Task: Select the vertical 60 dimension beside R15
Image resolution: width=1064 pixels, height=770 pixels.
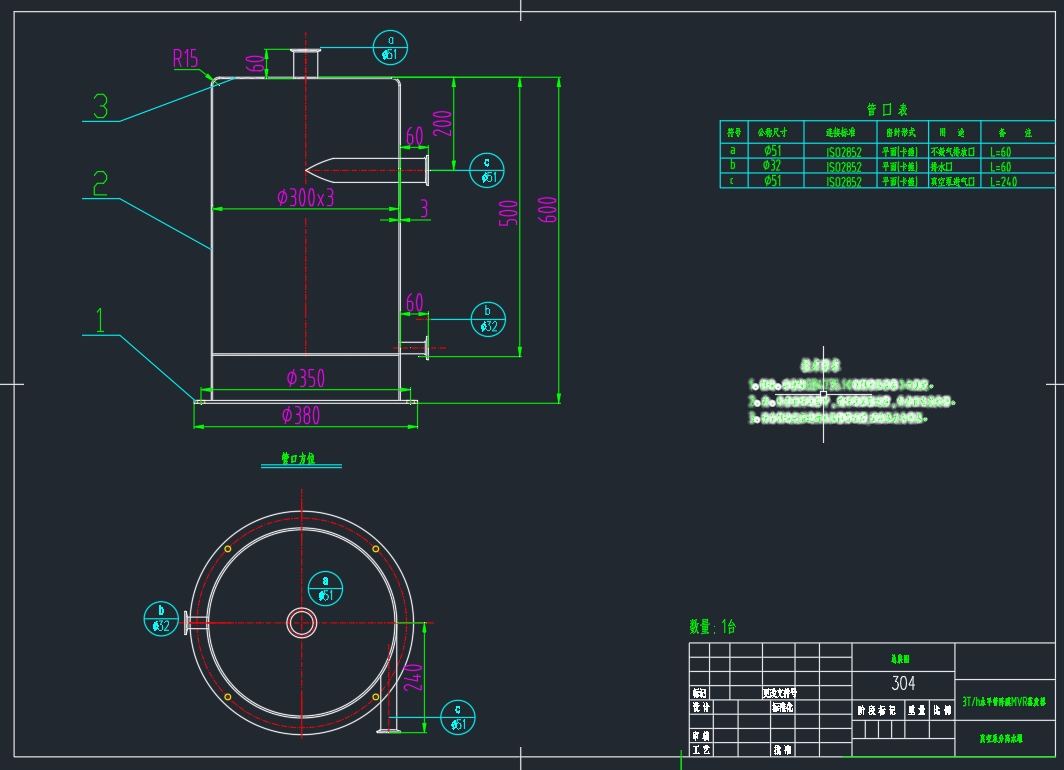Action: (255, 64)
